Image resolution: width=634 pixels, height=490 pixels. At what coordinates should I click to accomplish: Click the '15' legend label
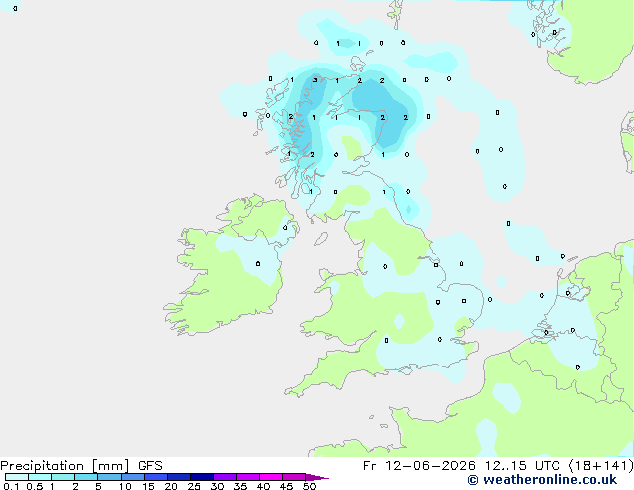point(148,486)
